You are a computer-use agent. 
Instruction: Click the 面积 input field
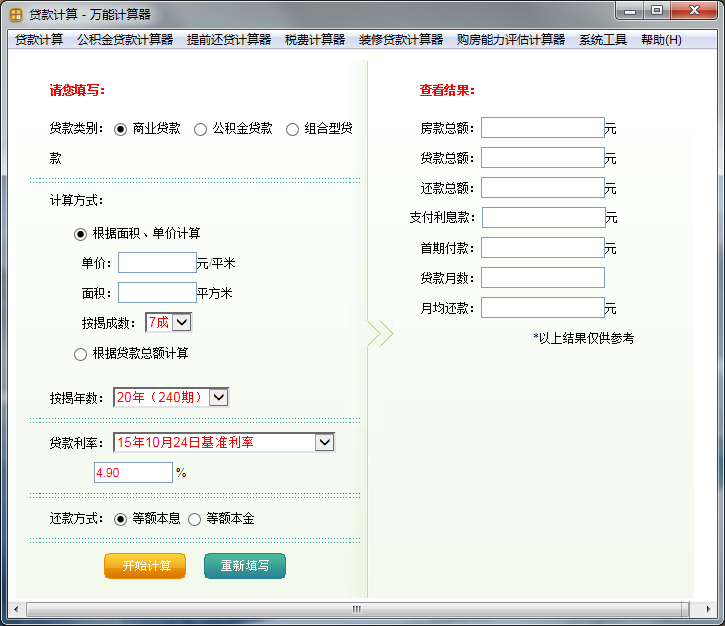pos(157,293)
